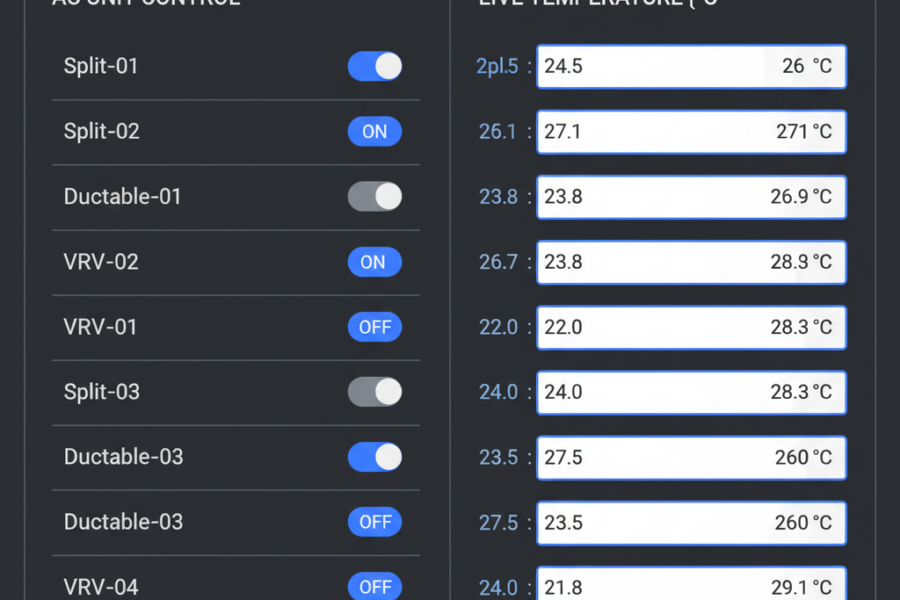
Task: Click the bottom input showing 21.8
Action: [x=691, y=587]
